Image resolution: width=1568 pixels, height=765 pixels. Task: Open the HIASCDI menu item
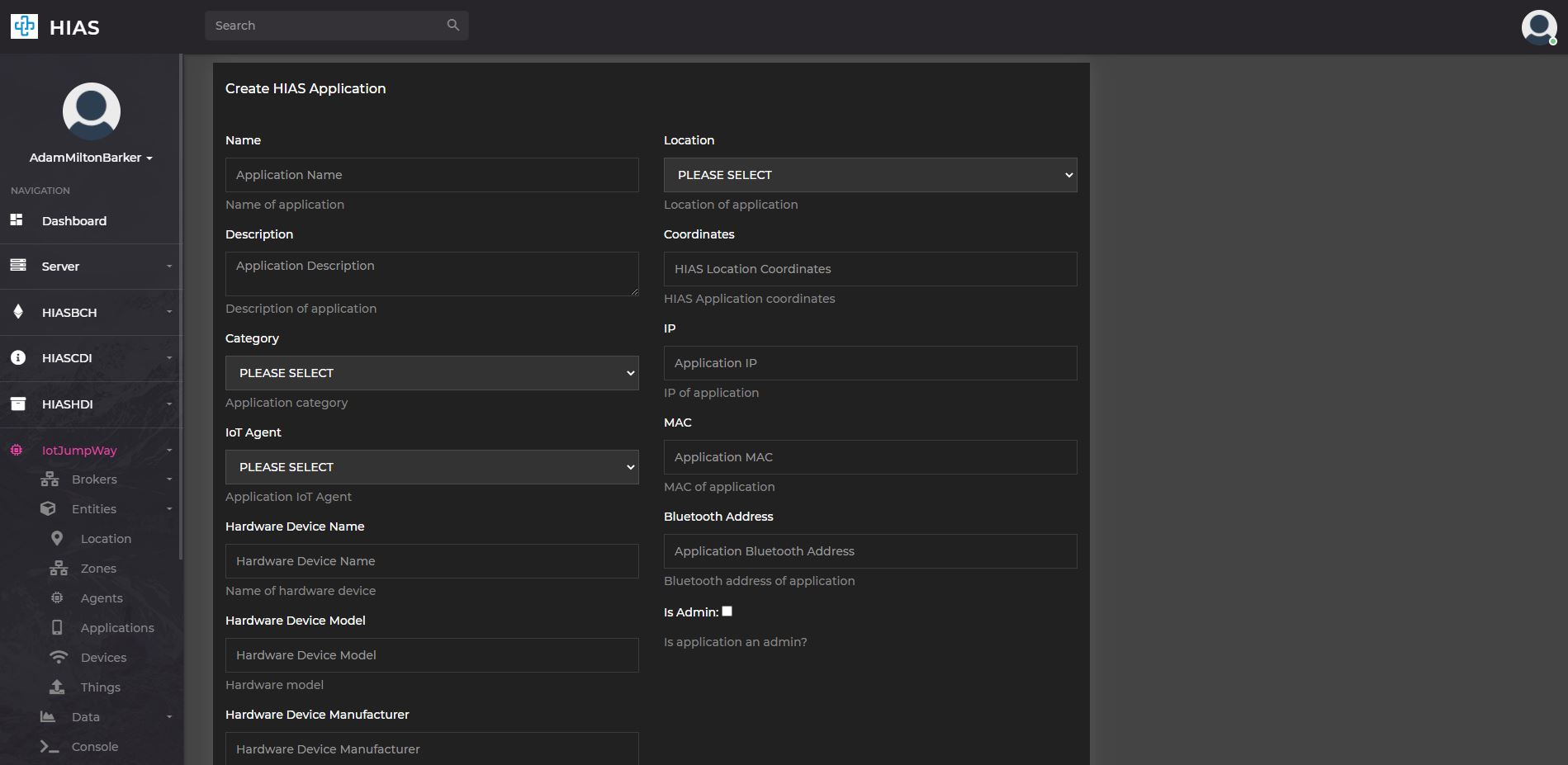point(67,358)
